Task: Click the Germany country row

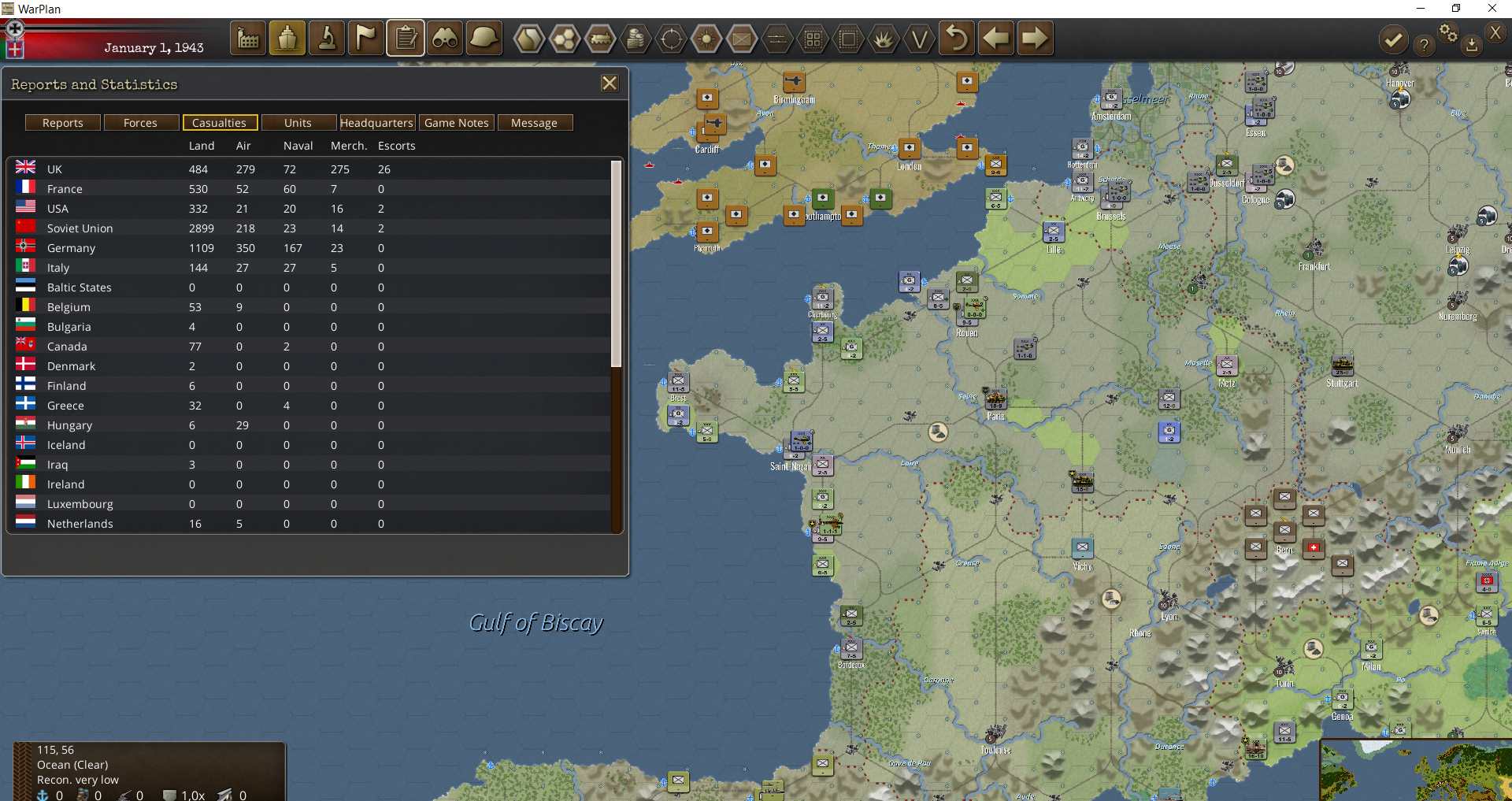Action: 311,248
